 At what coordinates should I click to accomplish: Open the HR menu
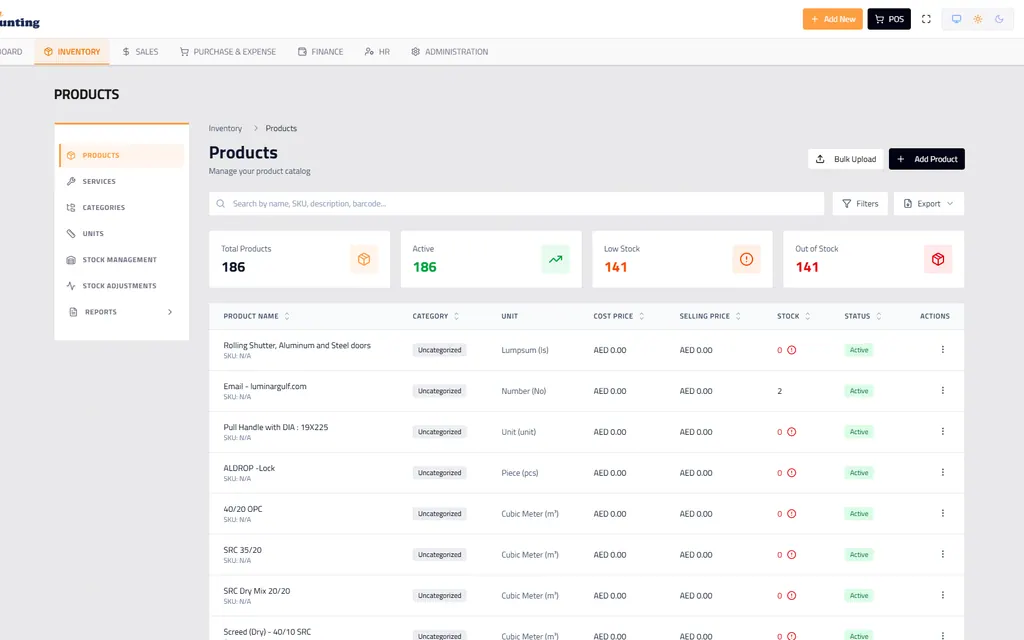point(377,52)
